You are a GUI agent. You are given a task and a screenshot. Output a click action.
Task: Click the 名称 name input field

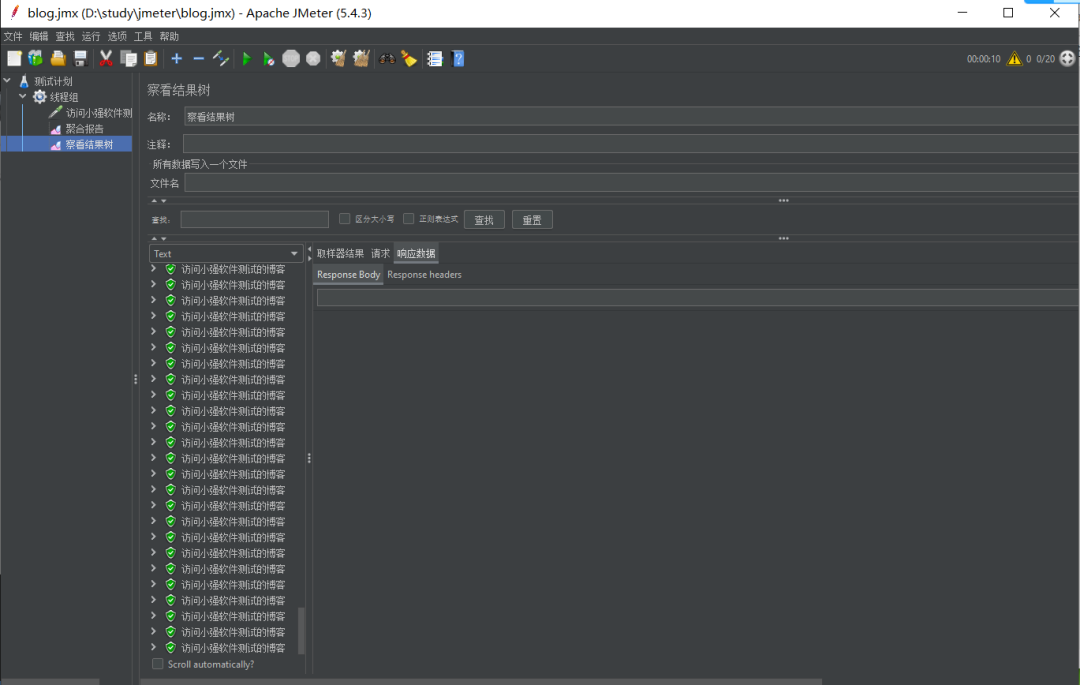coord(631,117)
